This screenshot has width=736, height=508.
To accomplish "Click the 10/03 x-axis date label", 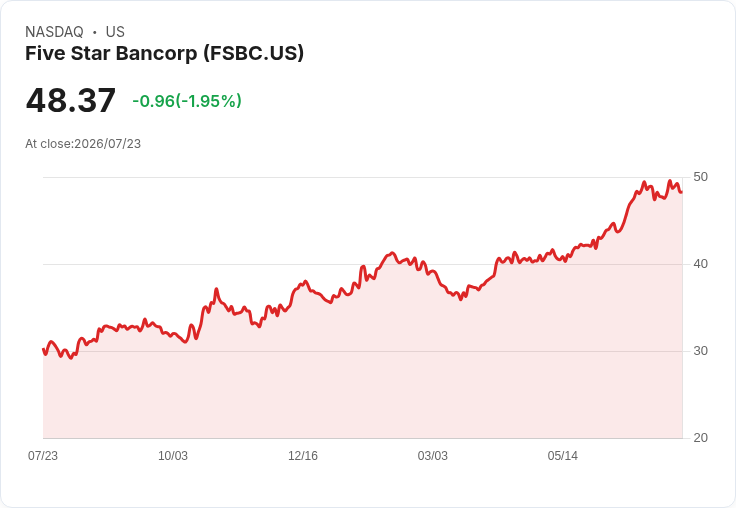I will (x=173, y=456).
